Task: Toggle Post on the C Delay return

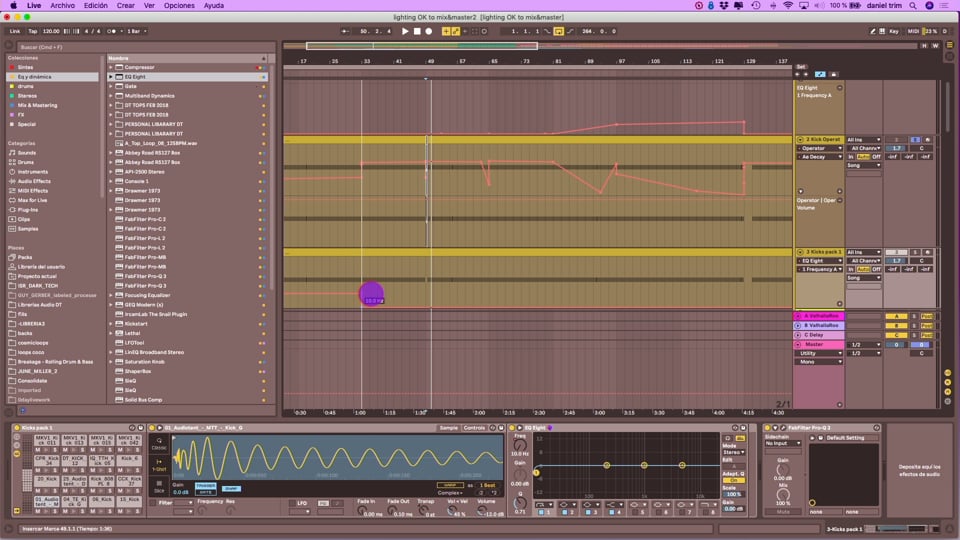Action: click(927, 336)
